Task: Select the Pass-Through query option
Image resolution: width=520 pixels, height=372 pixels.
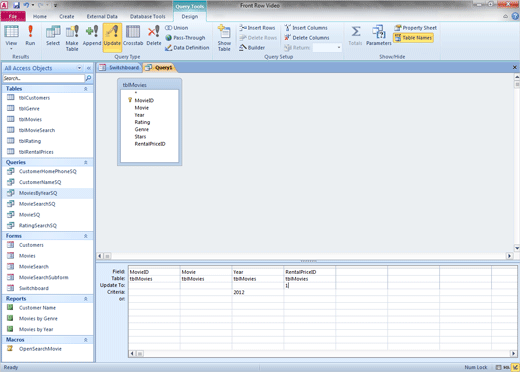Action: [x=185, y=38]
